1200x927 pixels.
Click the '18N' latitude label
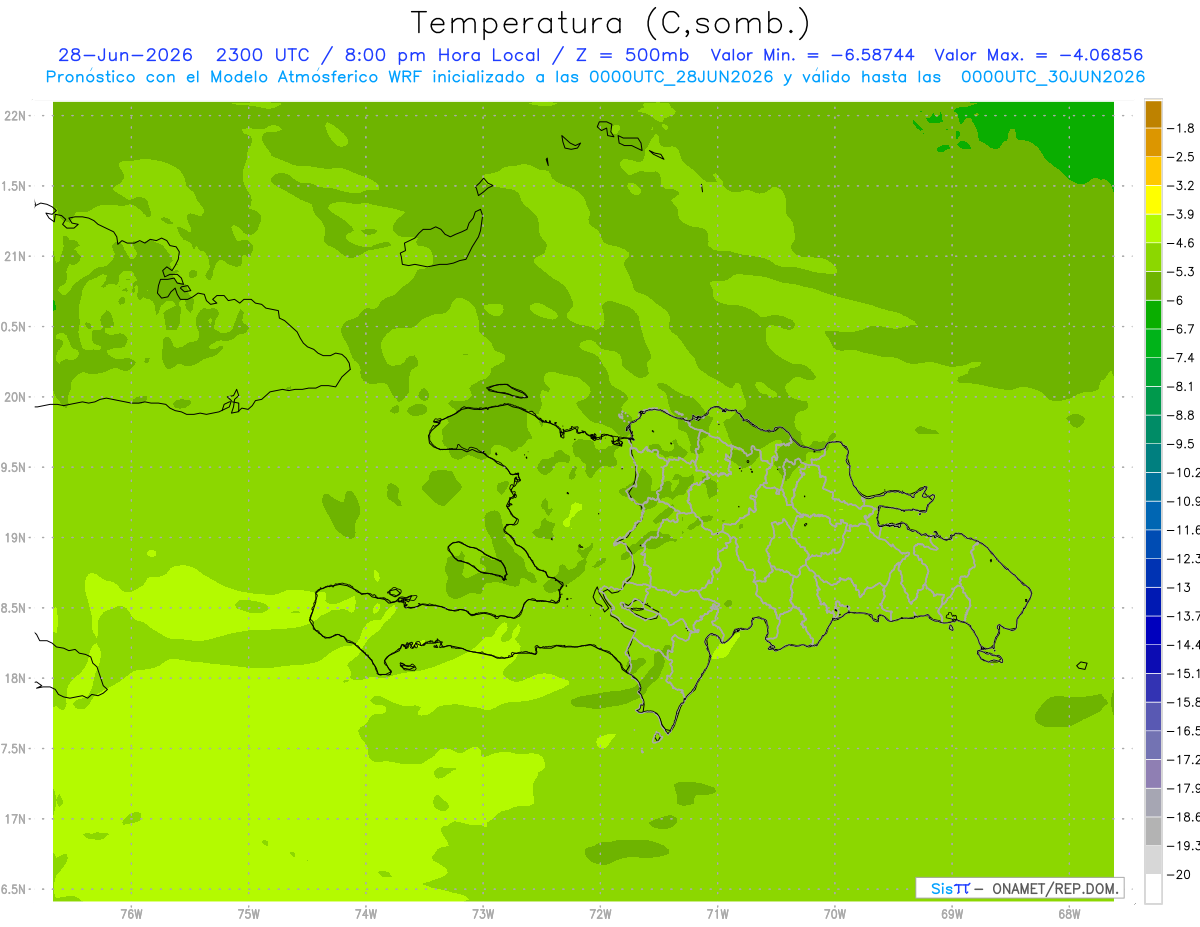tap(14, 678)
